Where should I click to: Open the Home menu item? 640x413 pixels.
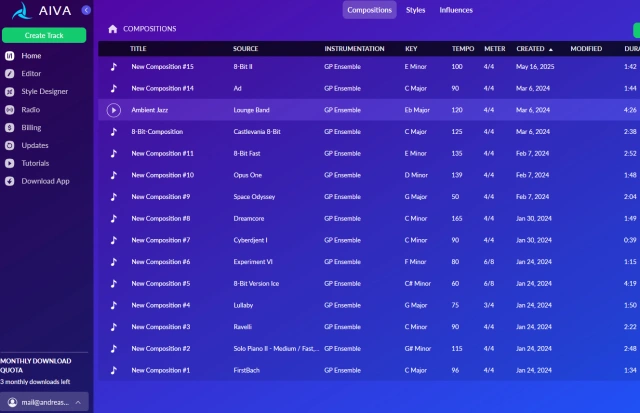point(31,56)
